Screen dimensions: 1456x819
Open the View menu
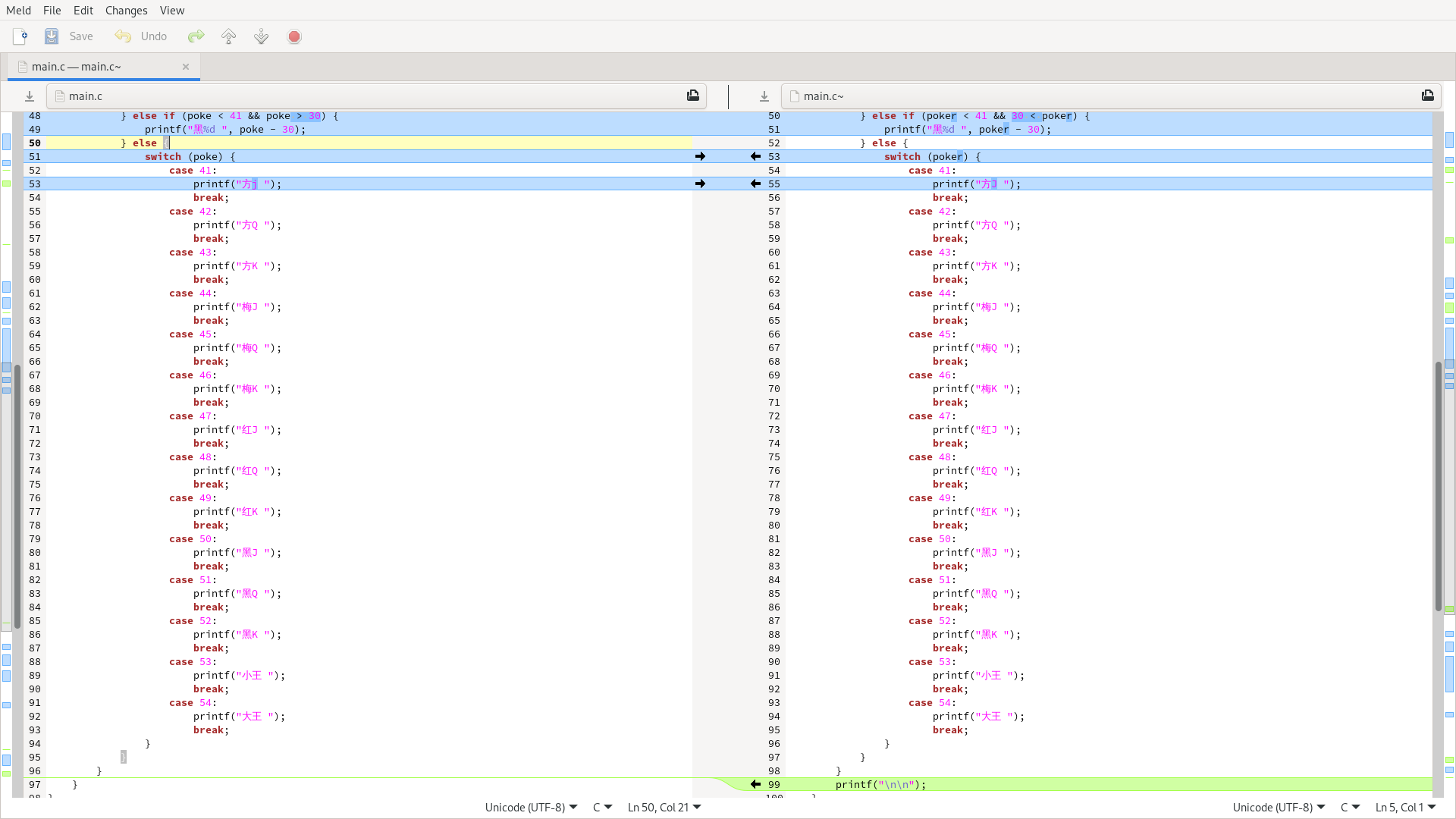tap(172, 10)
